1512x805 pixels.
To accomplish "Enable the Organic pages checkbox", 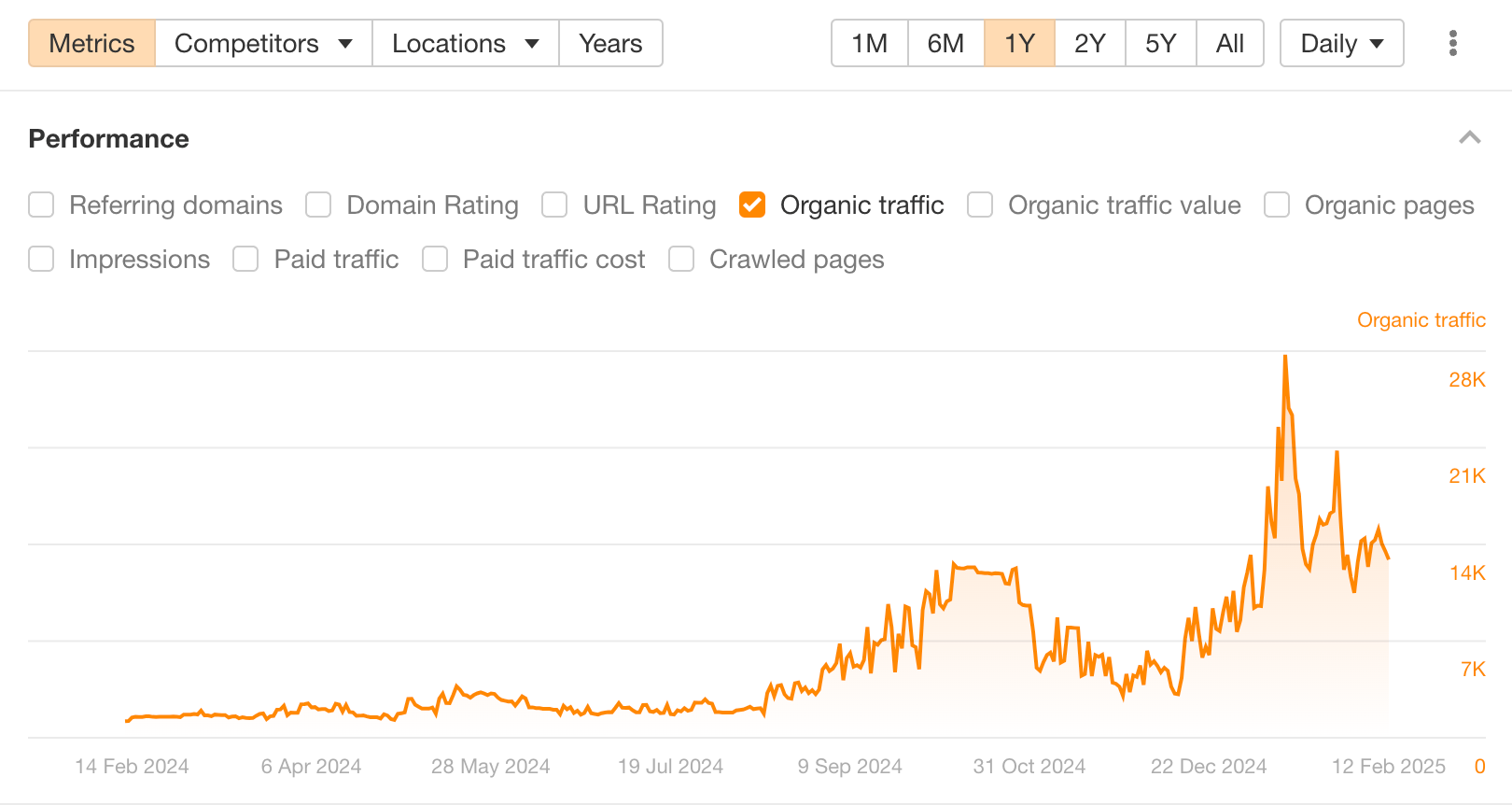I will (1277, 205).
